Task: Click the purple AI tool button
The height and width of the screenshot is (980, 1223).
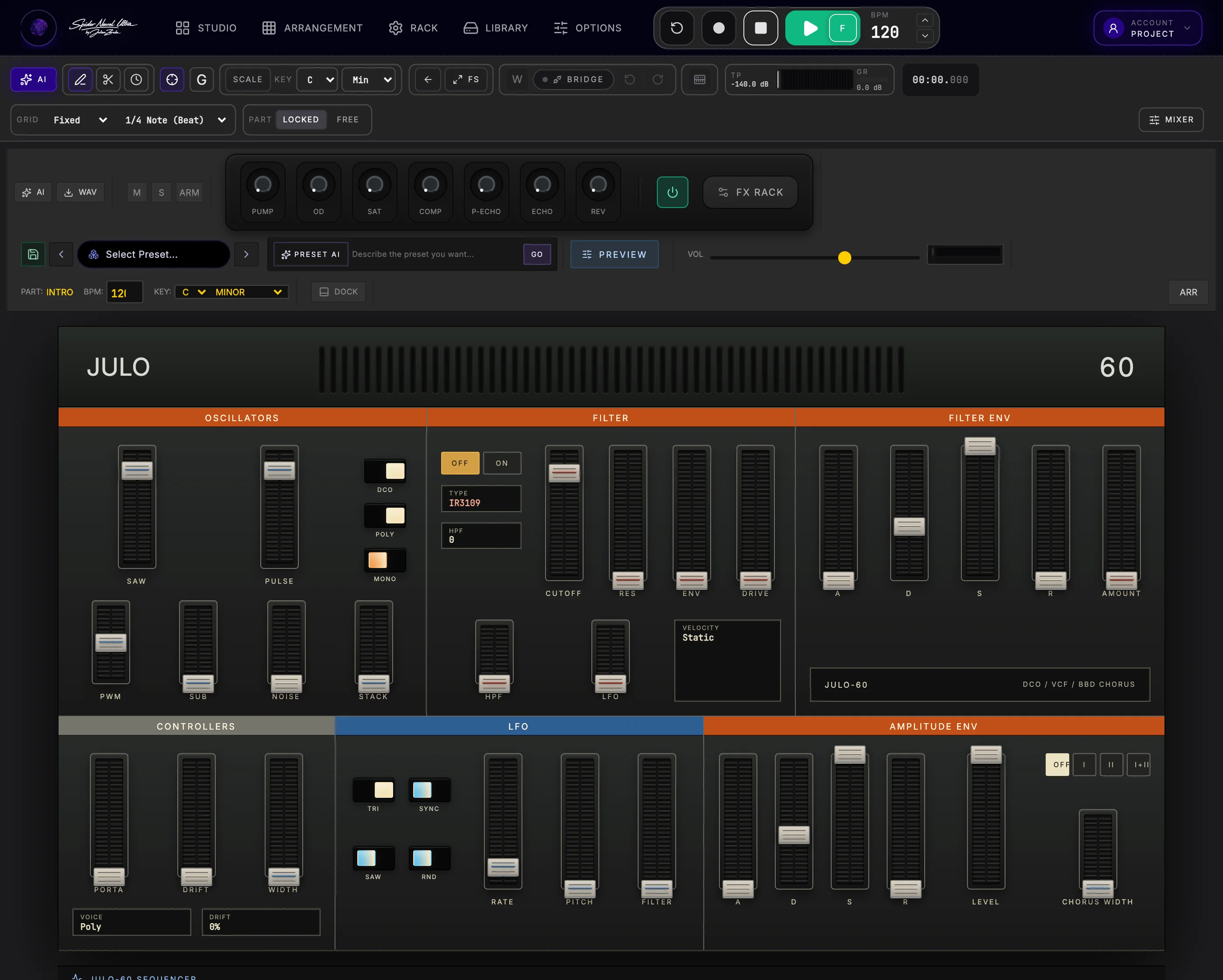Action: [x=34, y=80]
